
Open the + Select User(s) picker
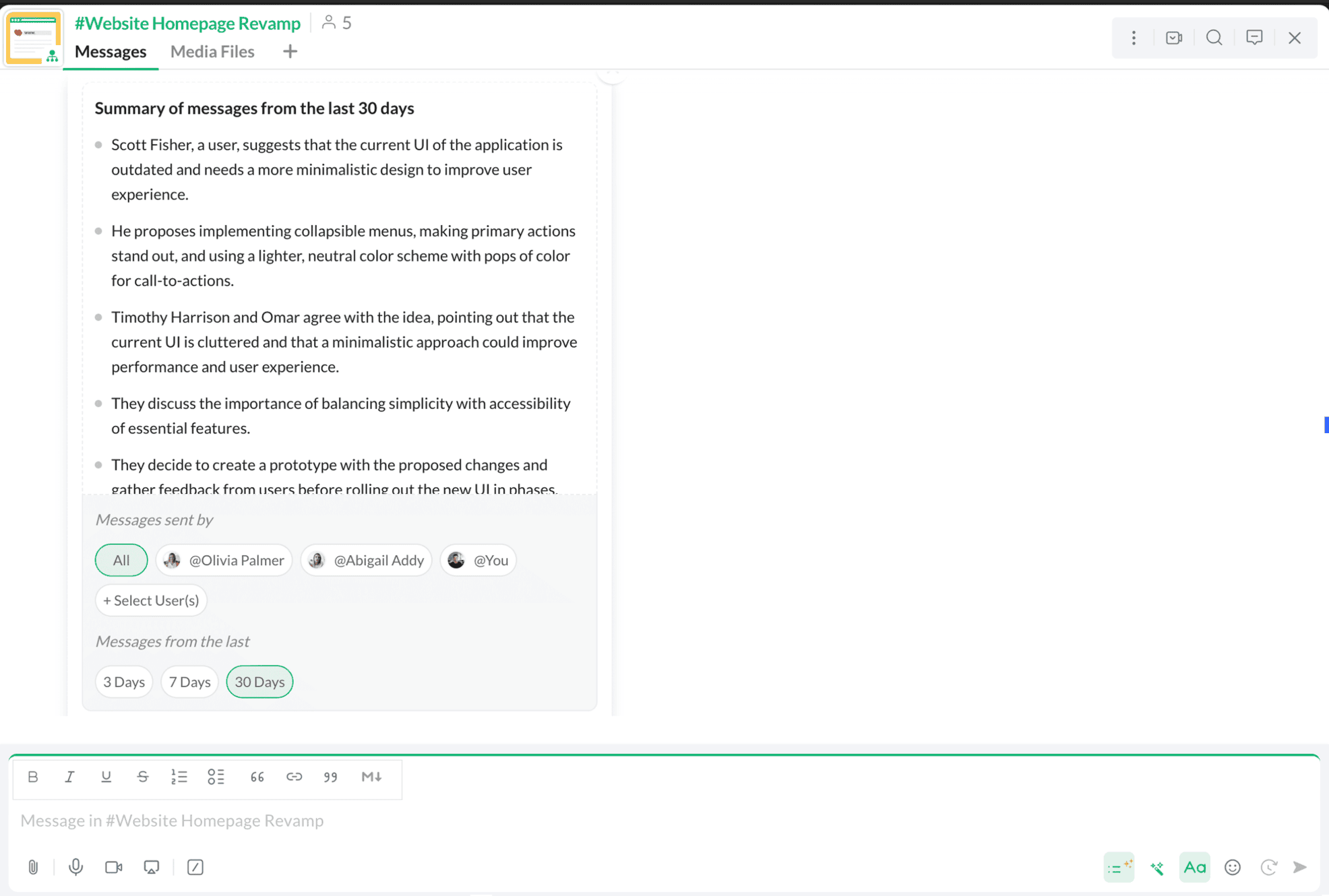click(151, 600)
